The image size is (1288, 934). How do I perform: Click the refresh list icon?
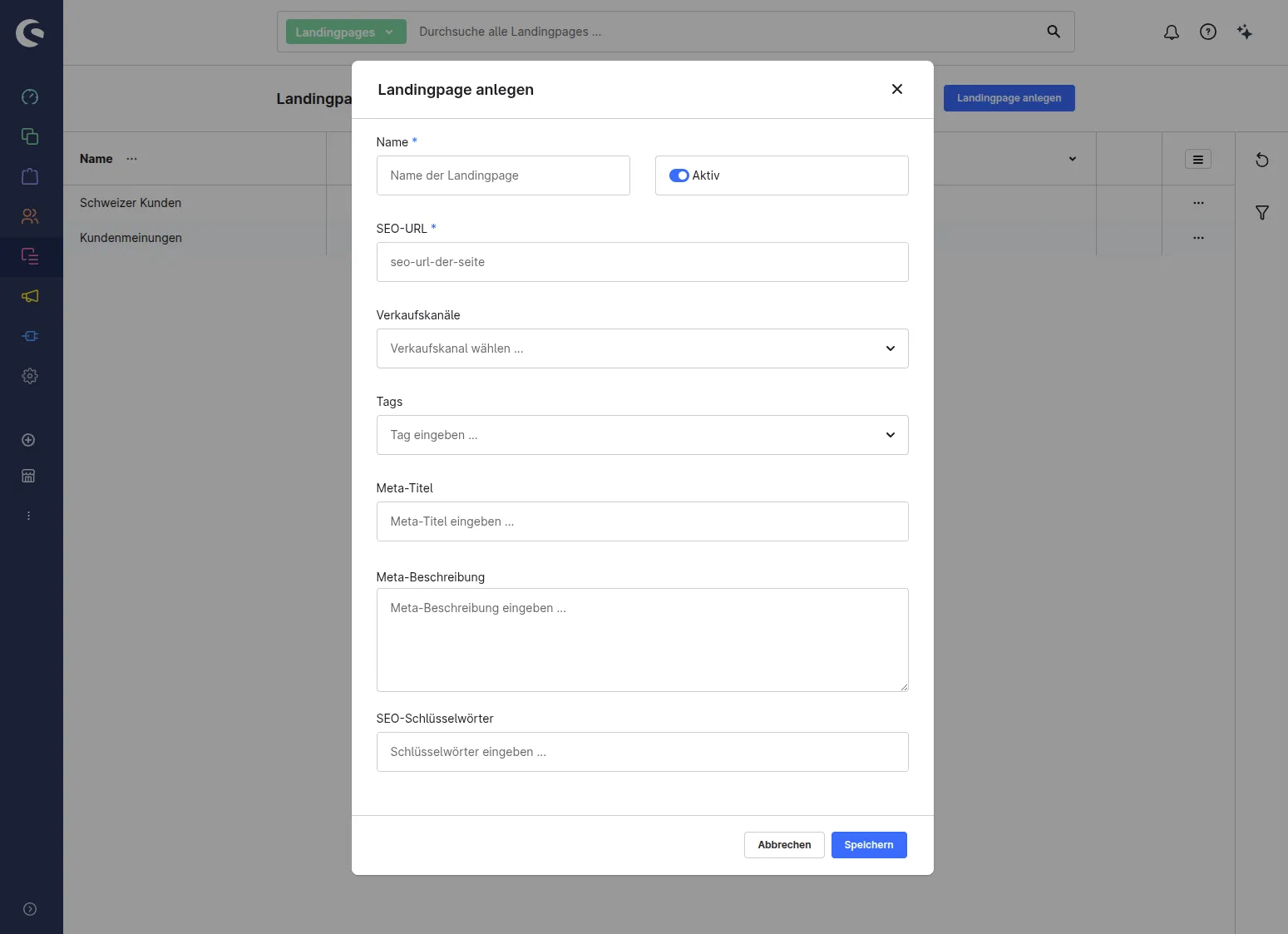[x=1262, y=160]
